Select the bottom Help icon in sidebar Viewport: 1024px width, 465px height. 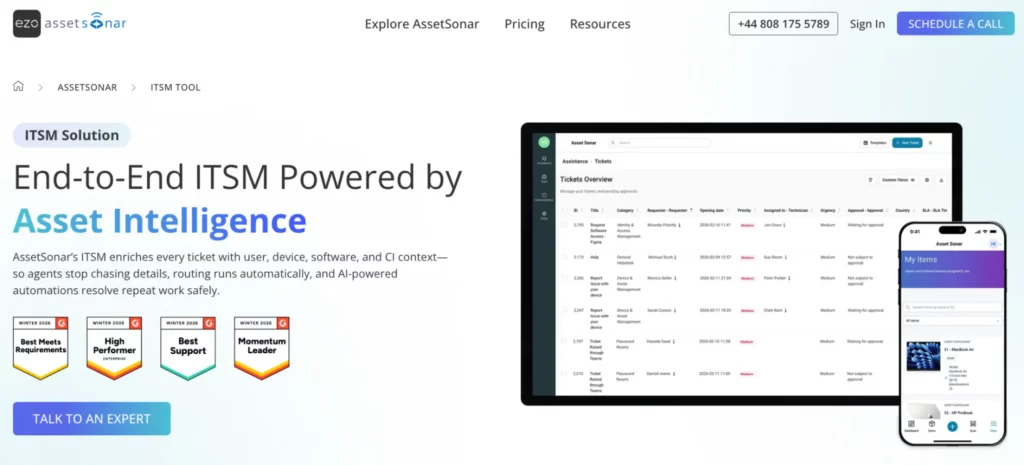tap(544, 215)
